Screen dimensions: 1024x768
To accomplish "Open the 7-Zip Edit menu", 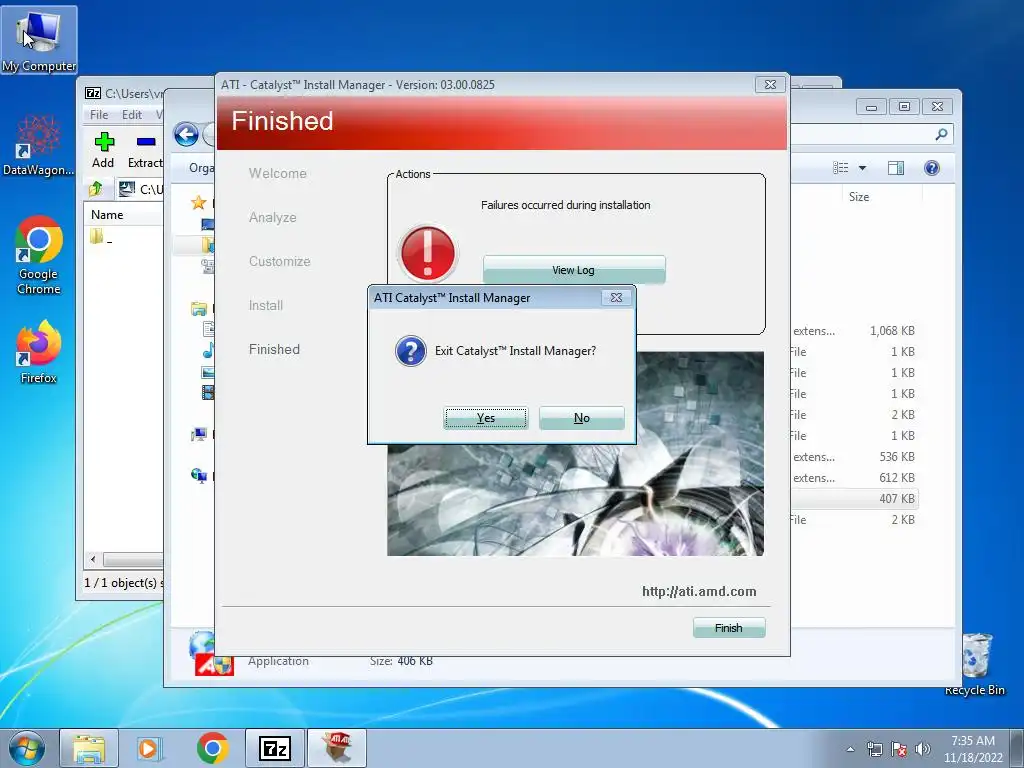I will (131, 114).
